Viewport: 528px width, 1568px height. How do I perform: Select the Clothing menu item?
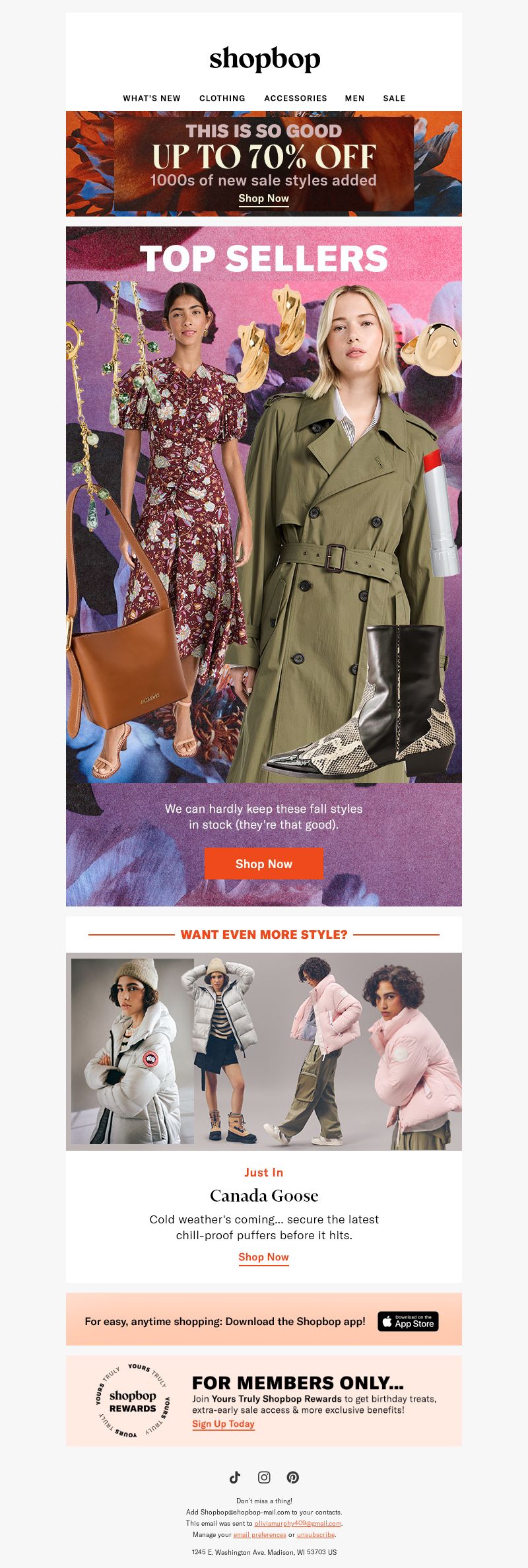point(222,98)
